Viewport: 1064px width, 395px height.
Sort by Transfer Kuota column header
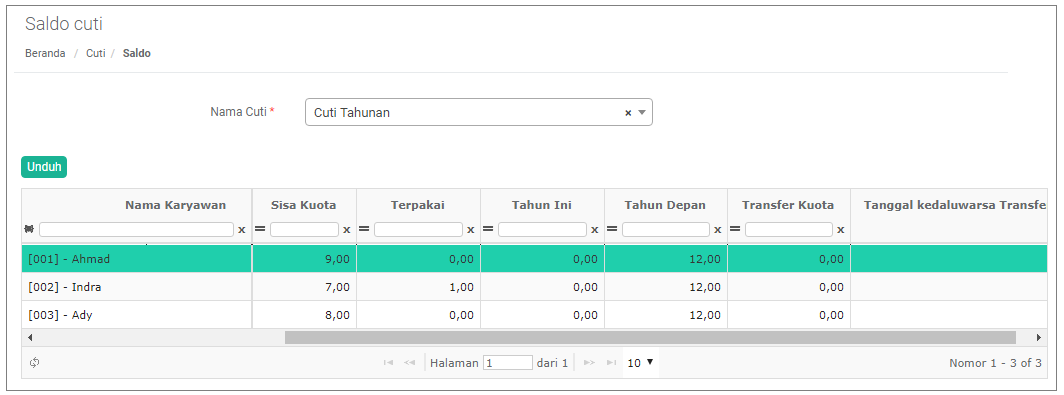click(x=788, y=205)
